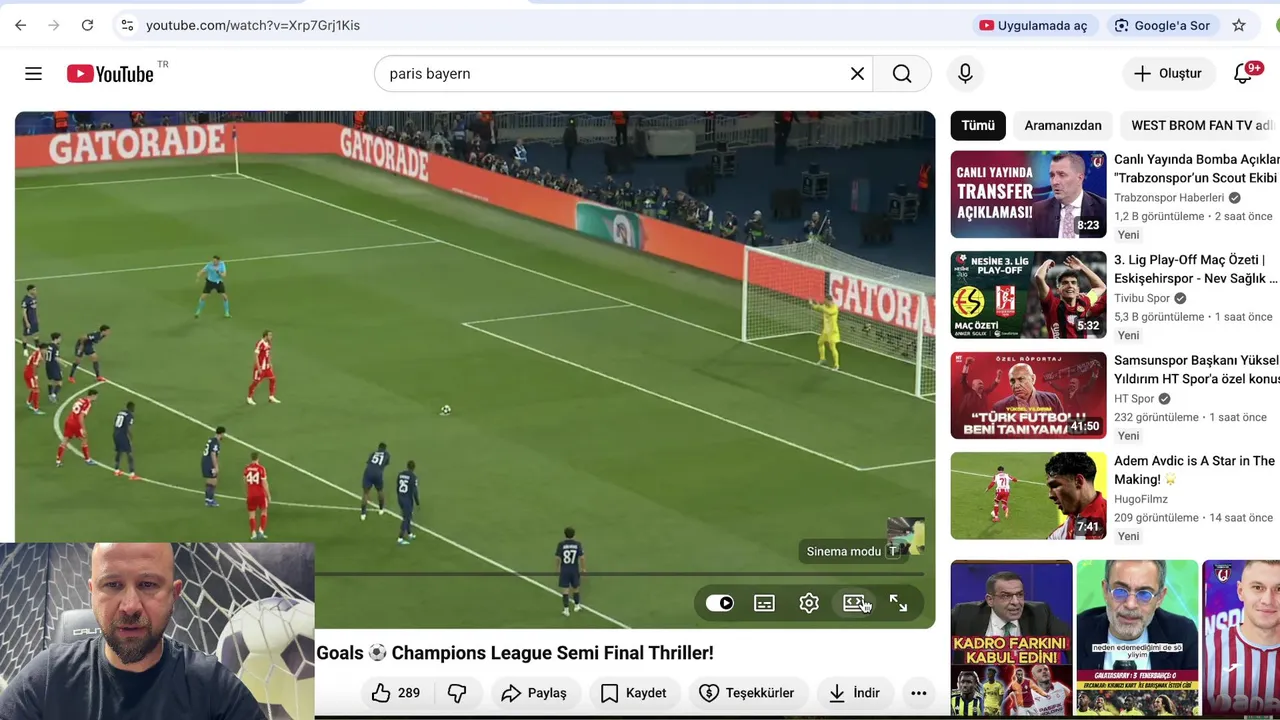Dislike the video with thumbs-down

[457, 693]
